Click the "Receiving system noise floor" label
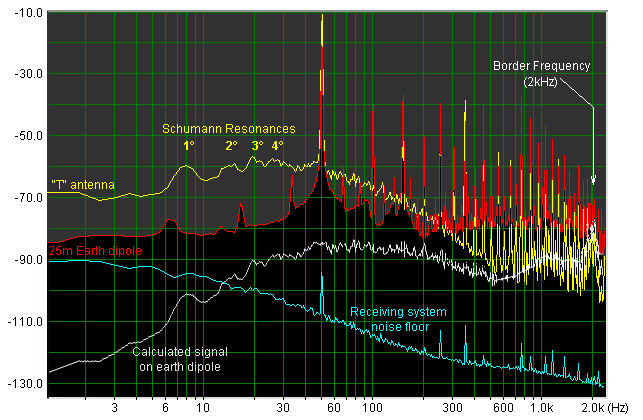The height and width of the screenshot is (420, 643). click(398, 319)
